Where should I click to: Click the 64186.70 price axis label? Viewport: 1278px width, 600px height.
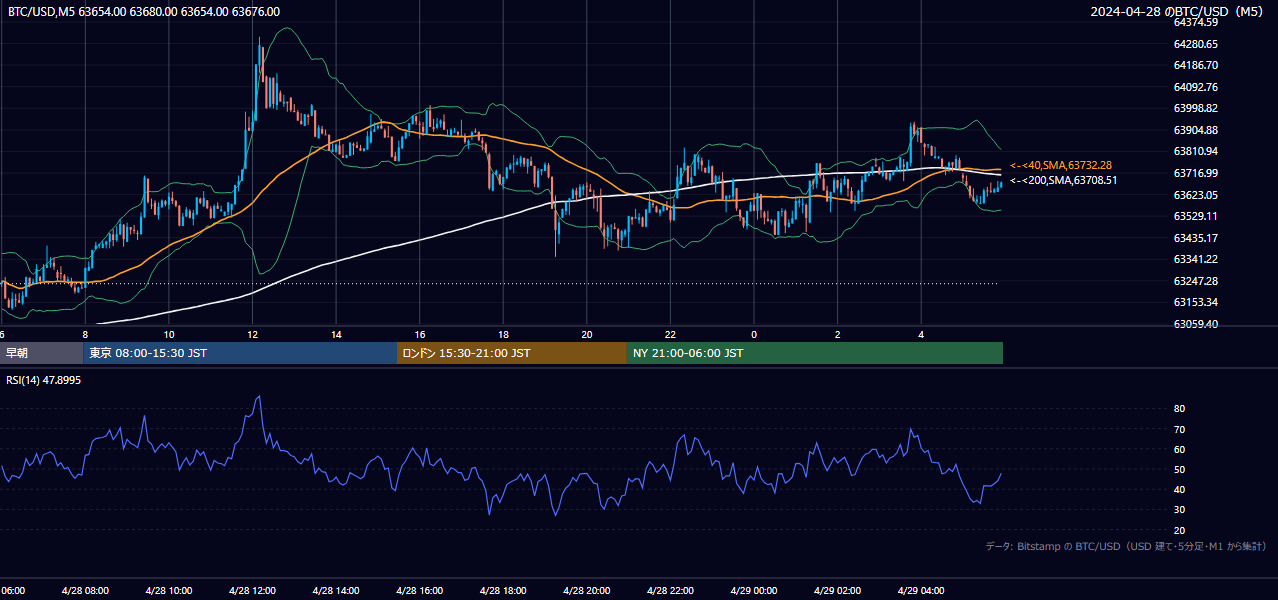click(x=1196, y=65)
